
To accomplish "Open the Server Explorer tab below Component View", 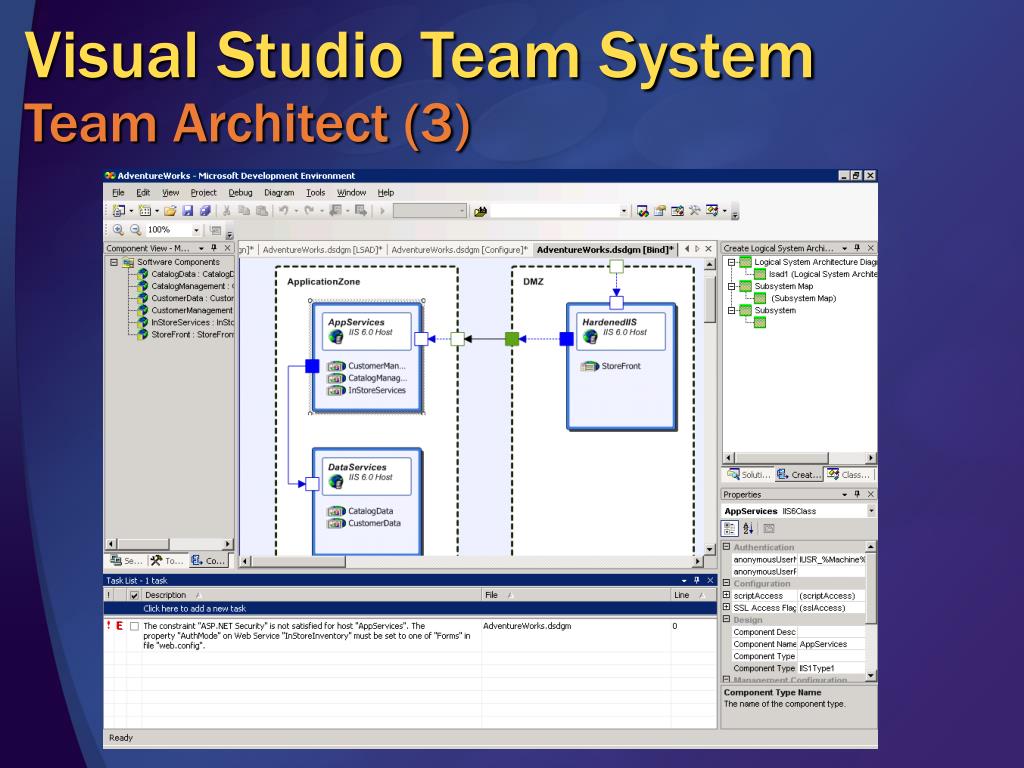I will click(x=125, y=561).
